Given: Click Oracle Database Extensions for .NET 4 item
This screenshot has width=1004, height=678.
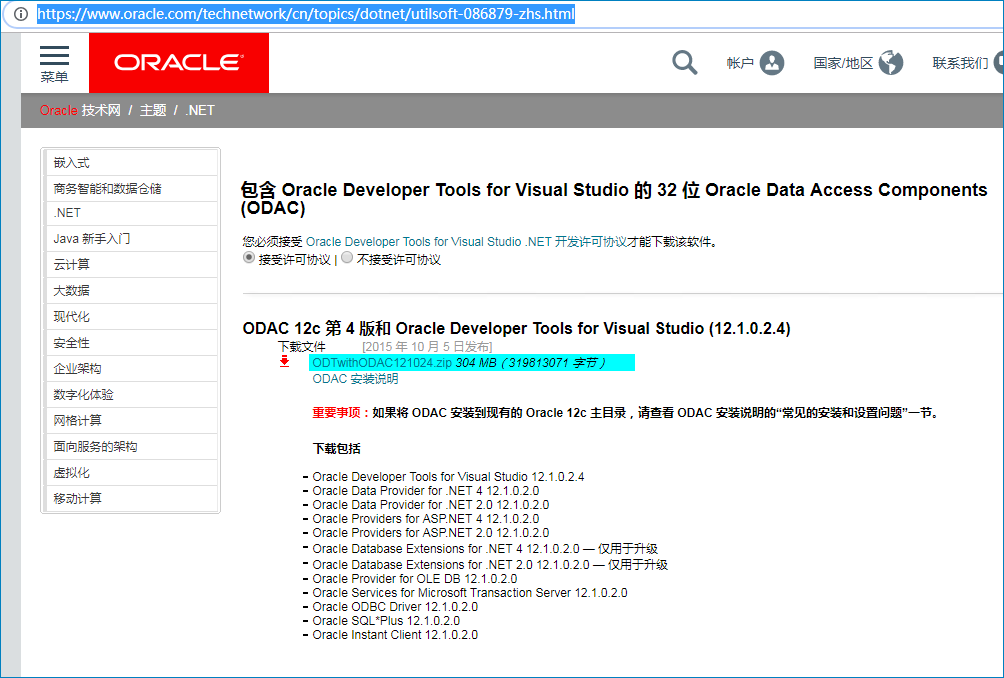Looking at the screenshot, I should pos(485,549).
